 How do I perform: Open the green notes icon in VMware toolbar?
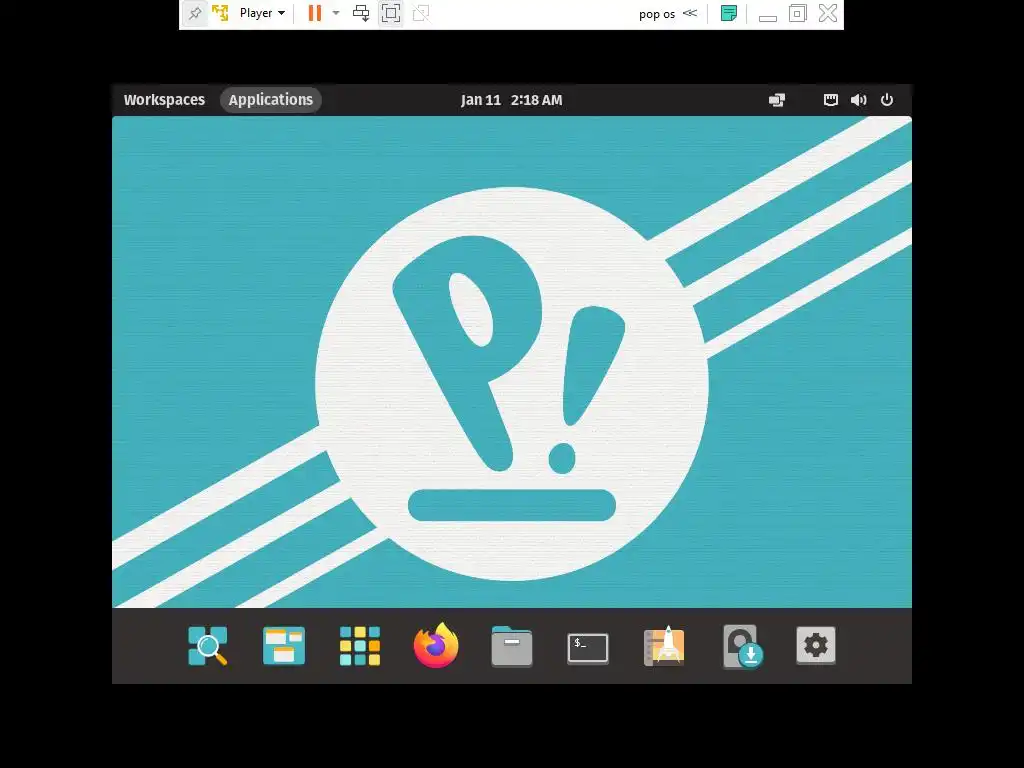(729, 13)
